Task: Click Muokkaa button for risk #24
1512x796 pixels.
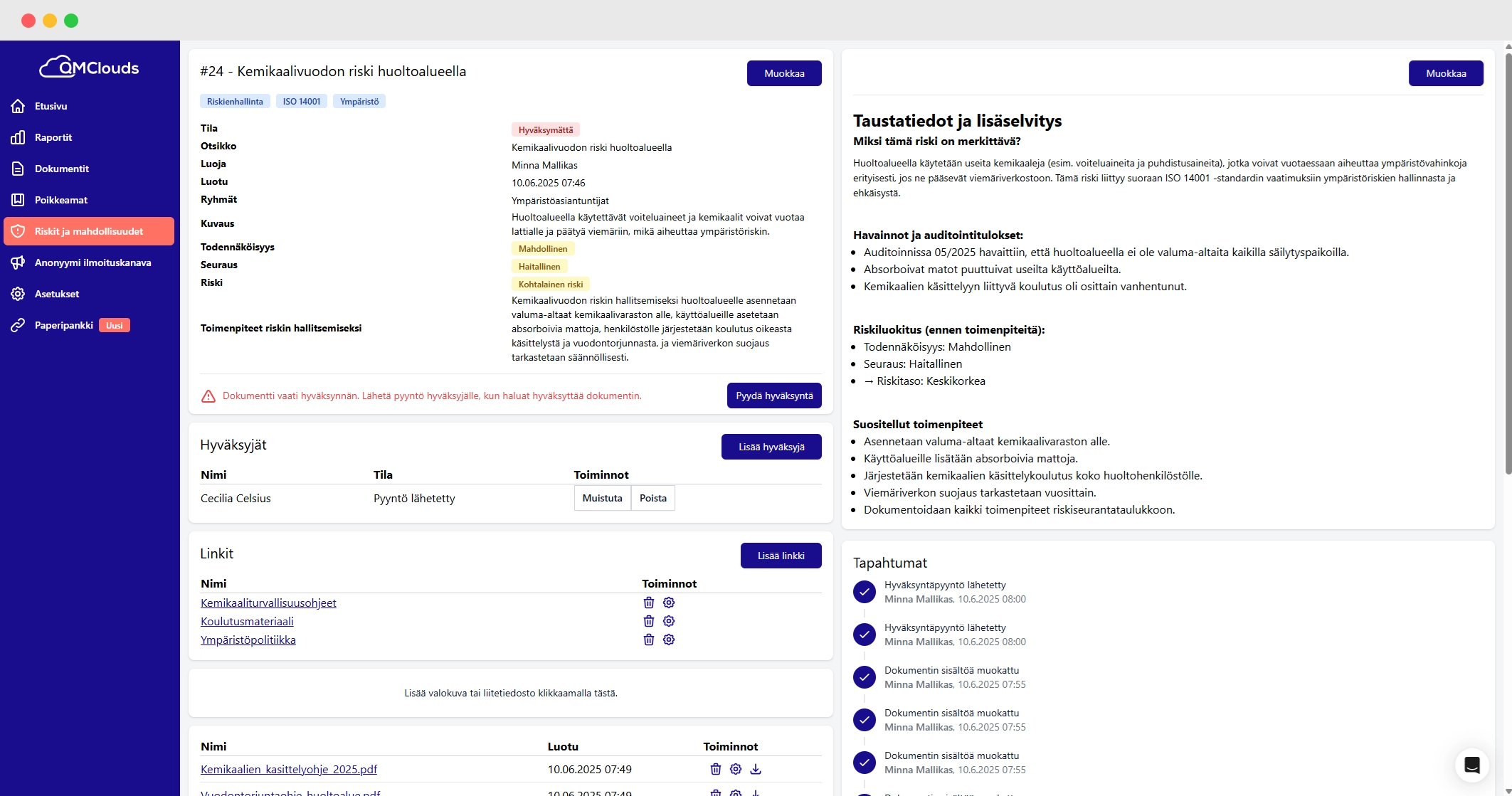Action: point(784,73)
